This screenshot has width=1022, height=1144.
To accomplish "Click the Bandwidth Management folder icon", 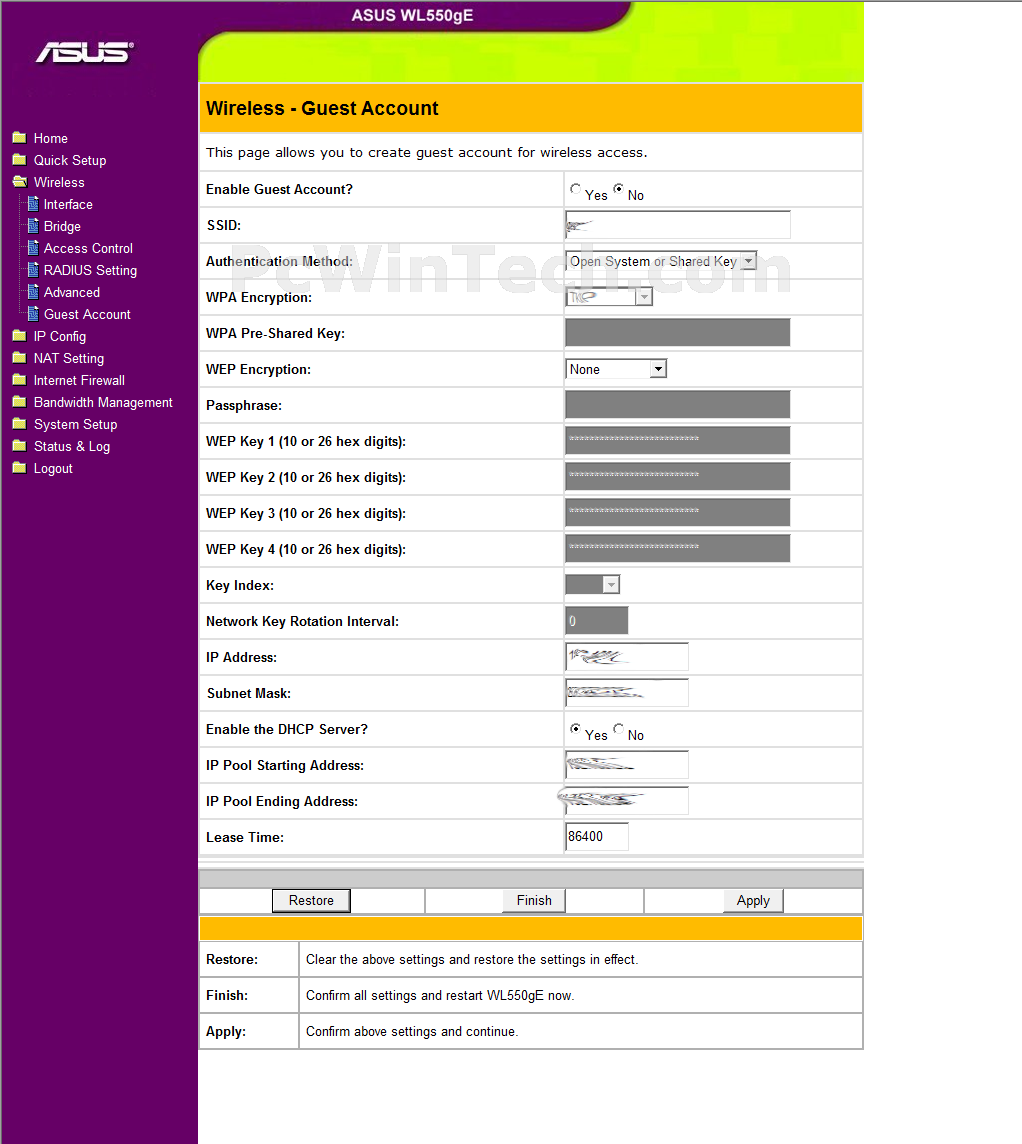I will (x=20, y=402).
